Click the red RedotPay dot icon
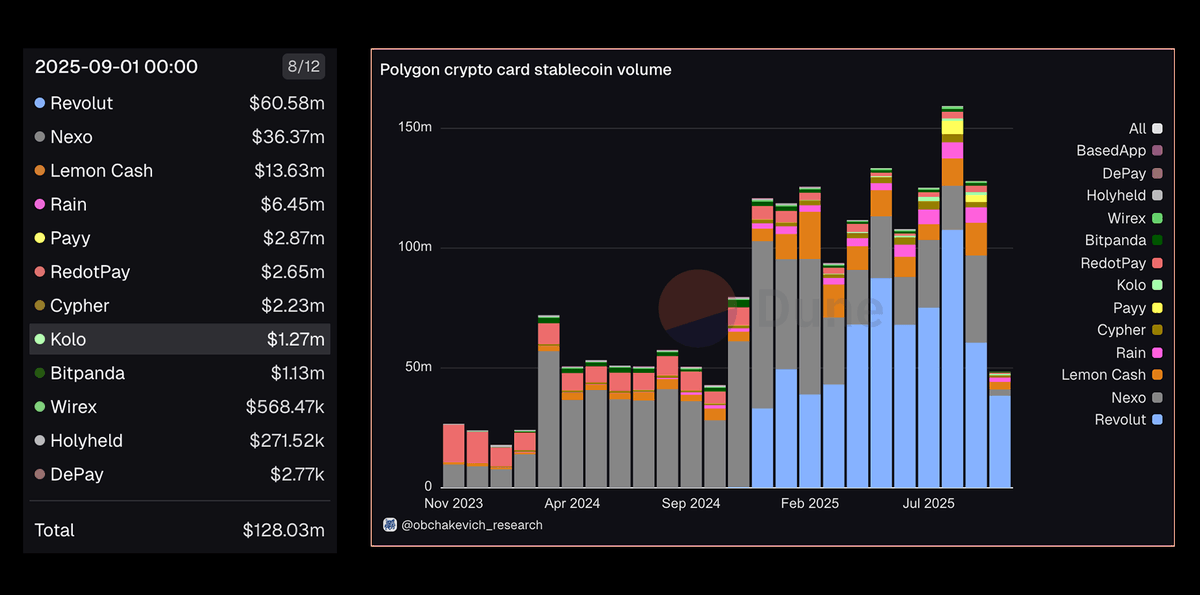1200x595 pixels. point(39,272)
